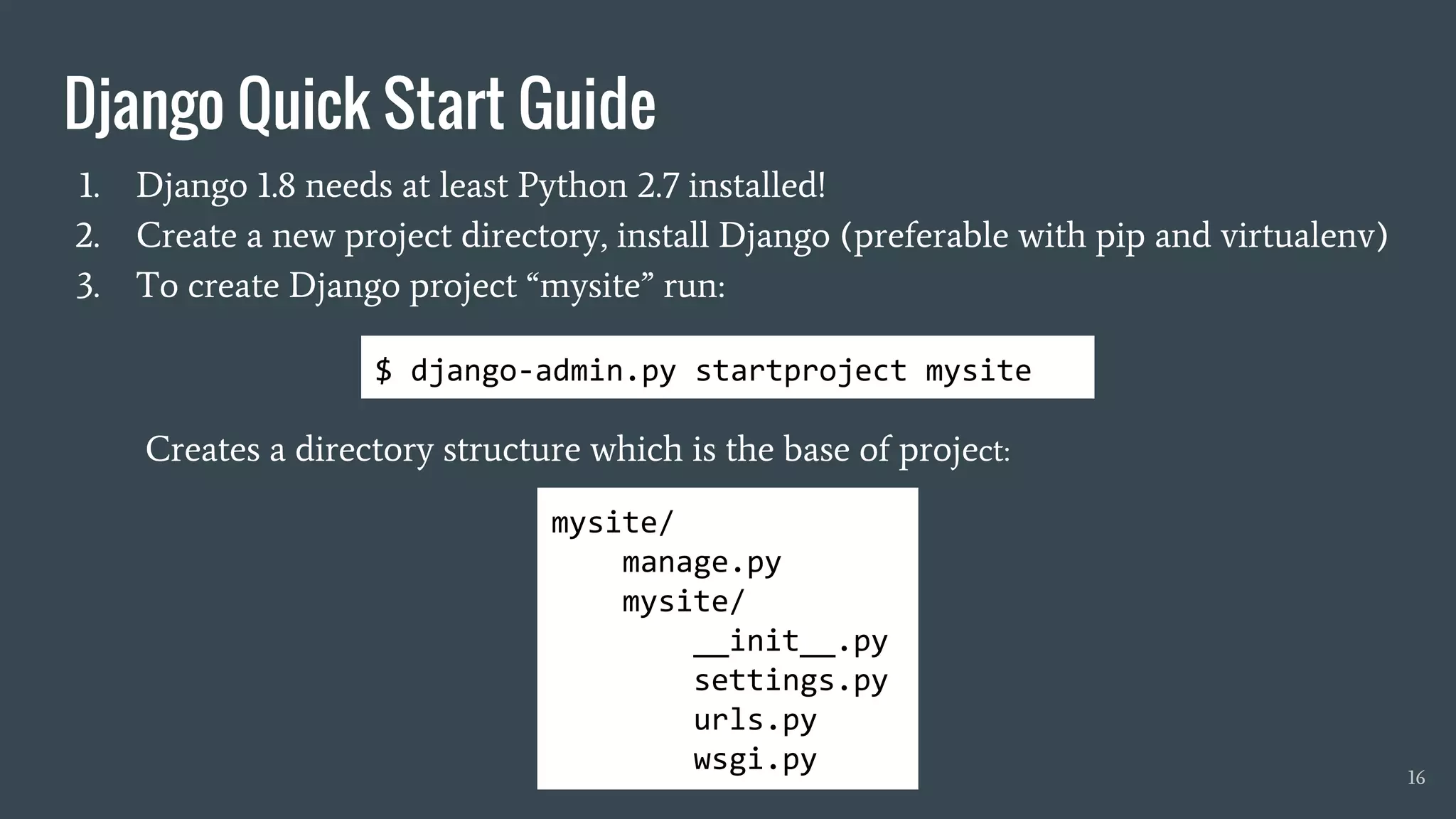The image size is (1456, 819).
Task: Click the wsgi.py file entry
Action: point(754,759)
